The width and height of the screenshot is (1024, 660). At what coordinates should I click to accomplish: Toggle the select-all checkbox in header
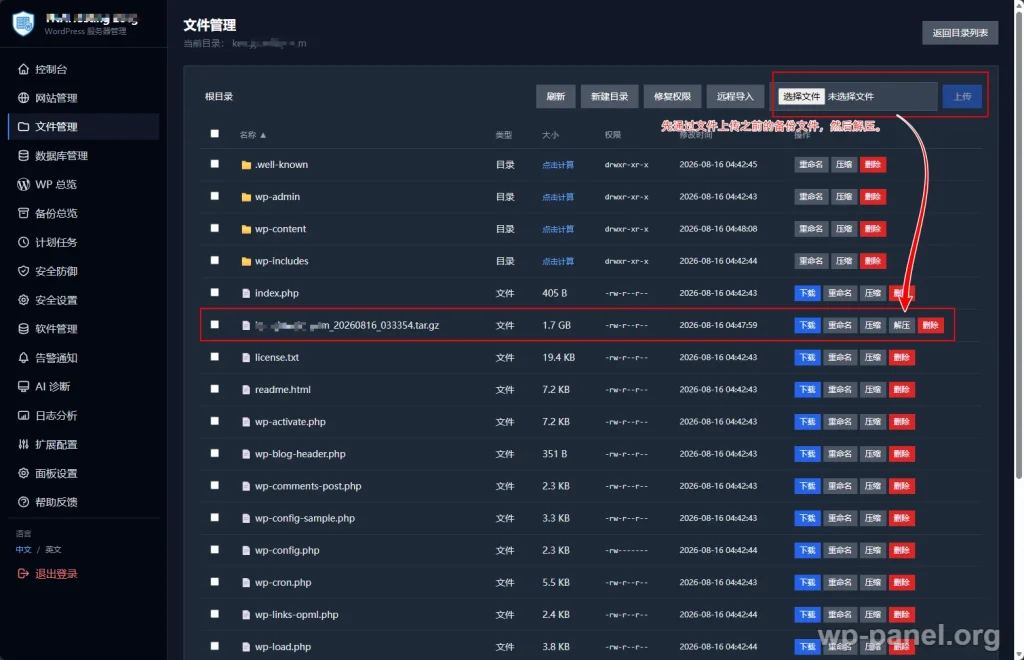coord(215,133)
